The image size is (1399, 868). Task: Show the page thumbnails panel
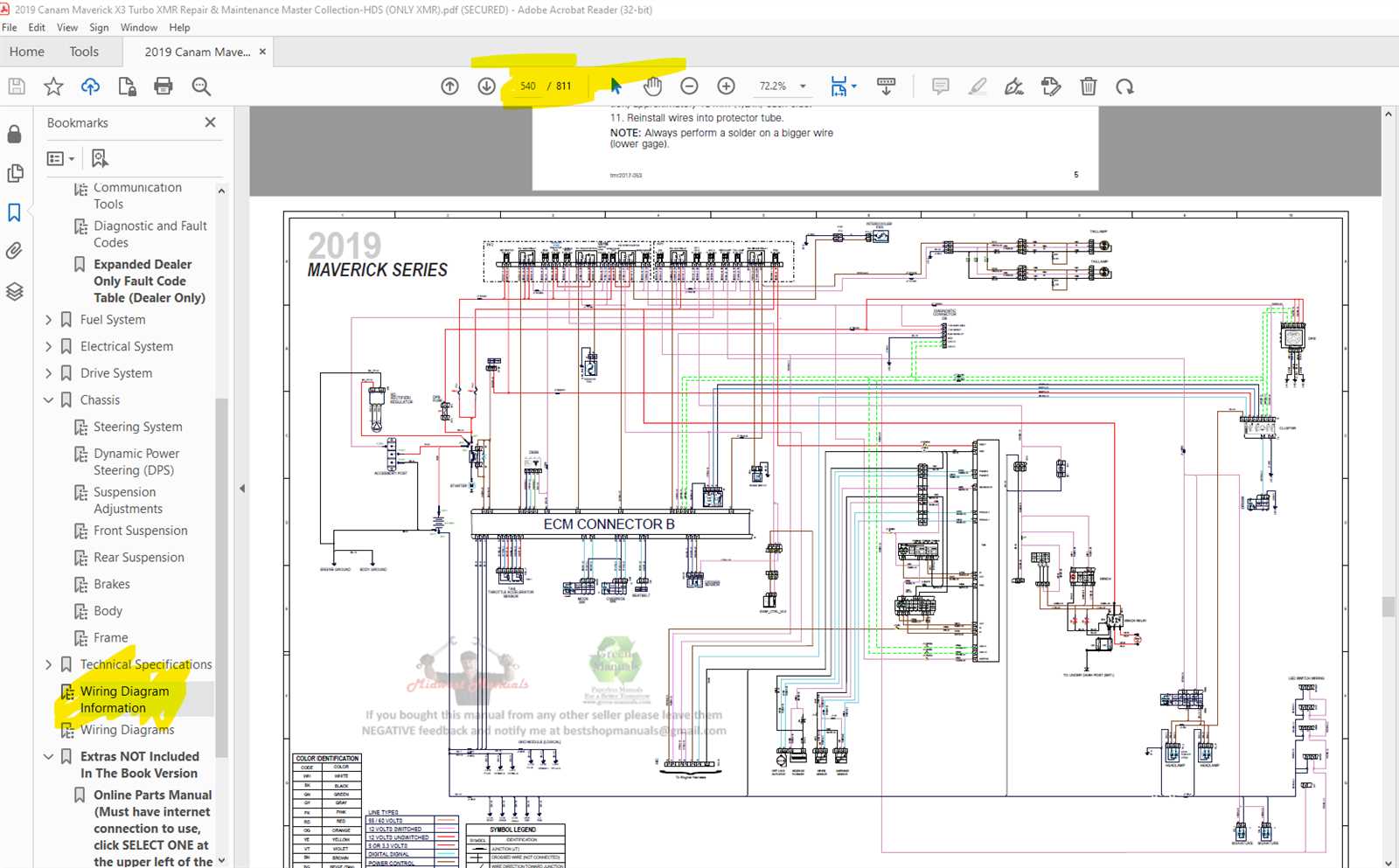14,173
